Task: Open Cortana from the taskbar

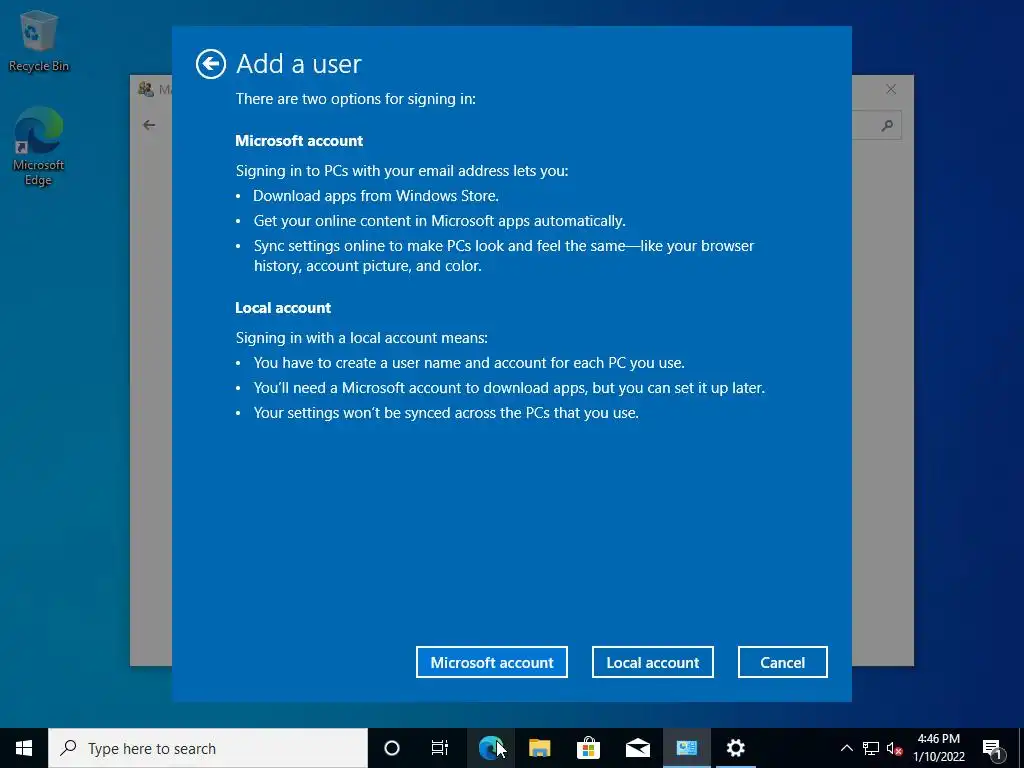Action: pos(392,748)
